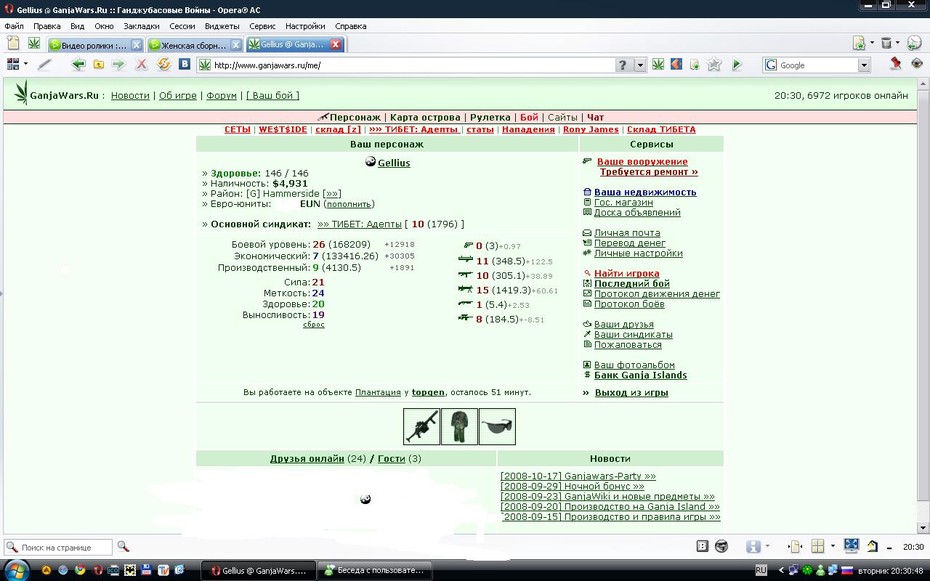Click the page scrollbar down arrow
930x581 pixels.
point(923,528)
